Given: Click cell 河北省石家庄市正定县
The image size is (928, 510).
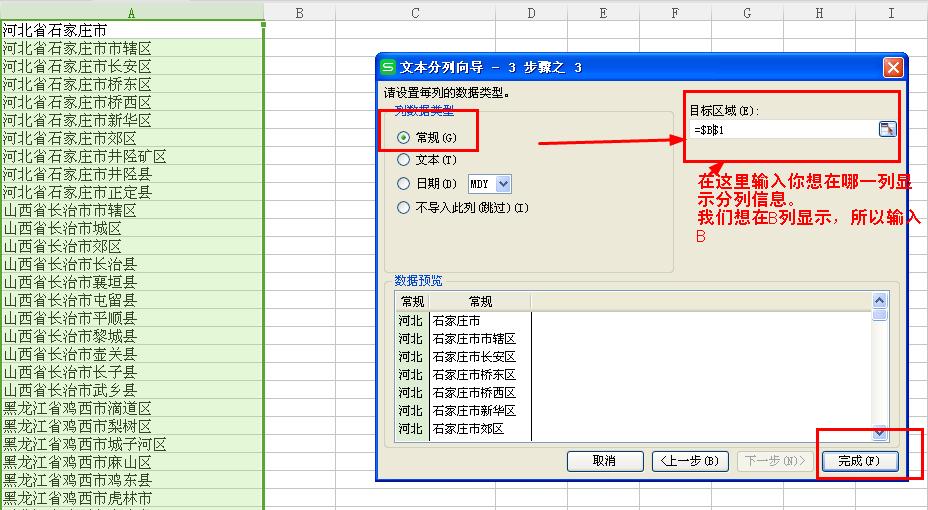Looking at the screenshot, I should tap(131, 192).
